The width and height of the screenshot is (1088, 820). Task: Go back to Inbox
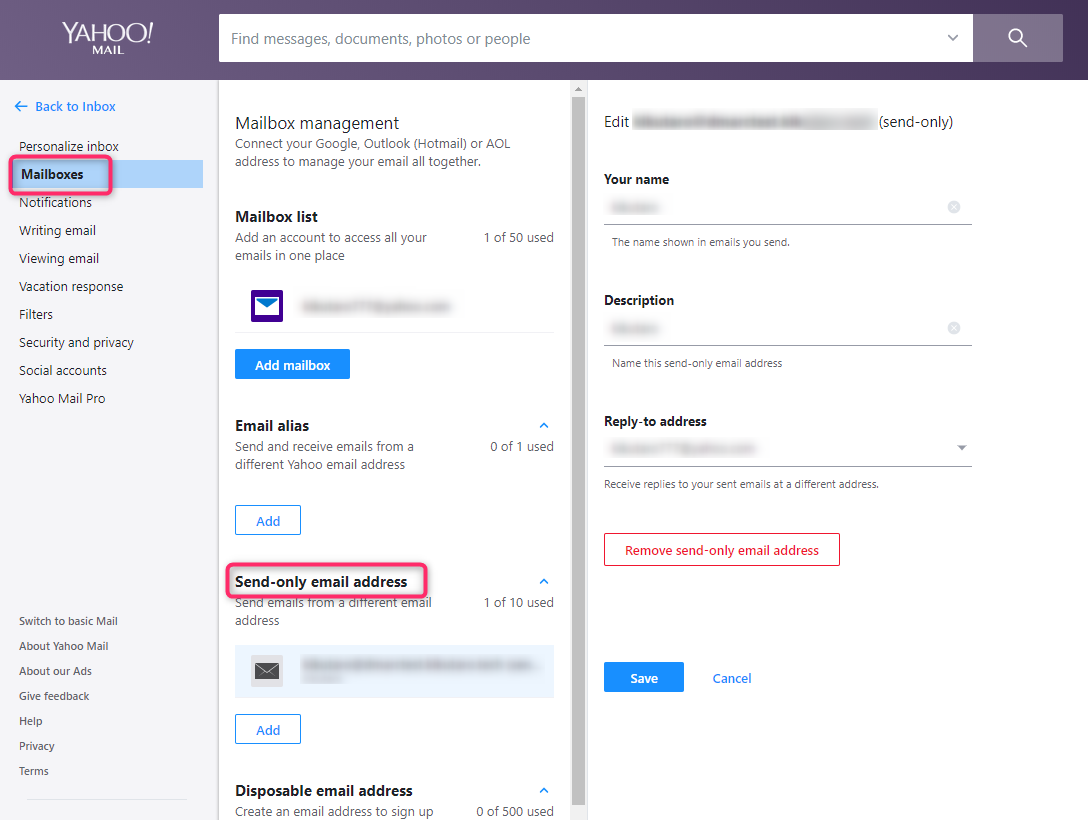(x=75, y=106)
